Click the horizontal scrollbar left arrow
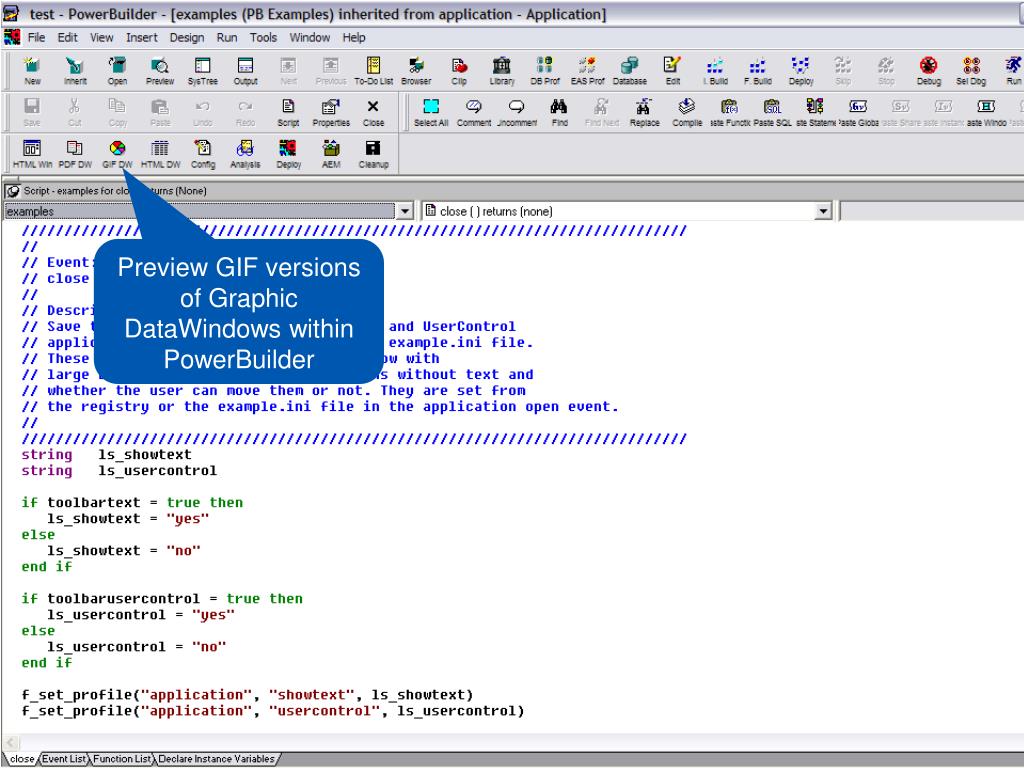The height and width of the screenshot is (768, 1024). click(10, 743)
